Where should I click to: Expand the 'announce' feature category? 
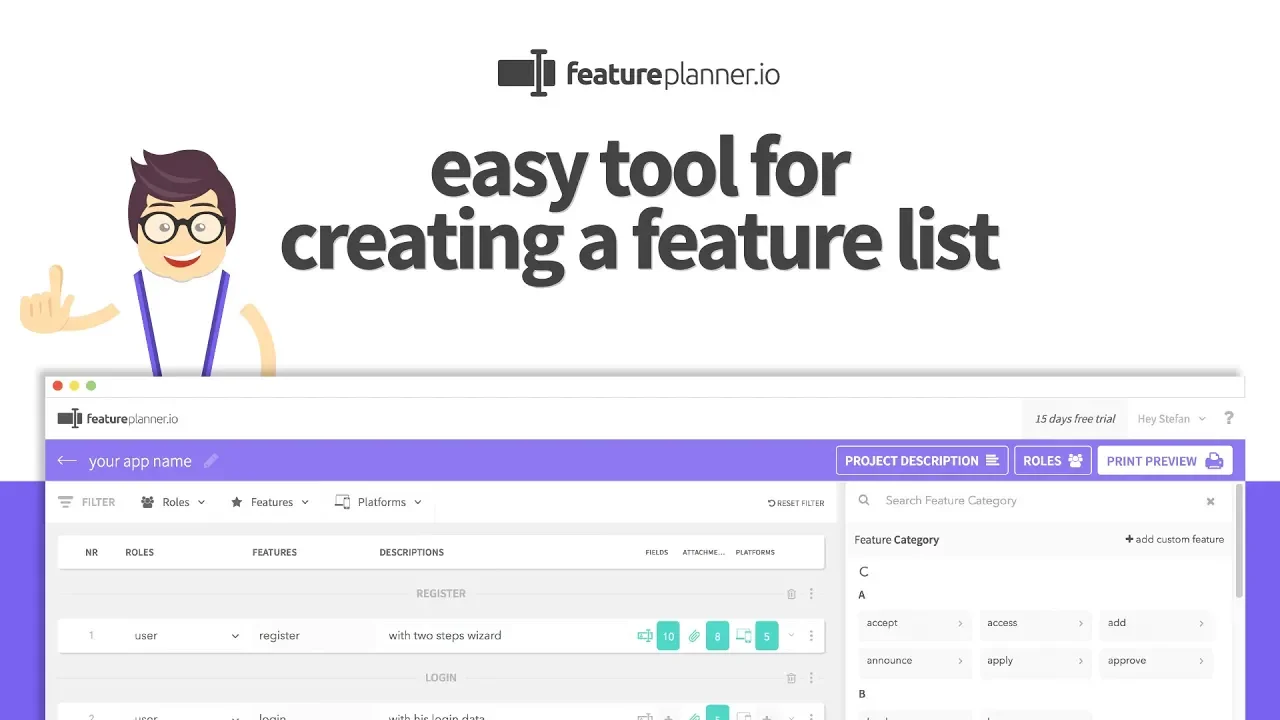[915, 661]
